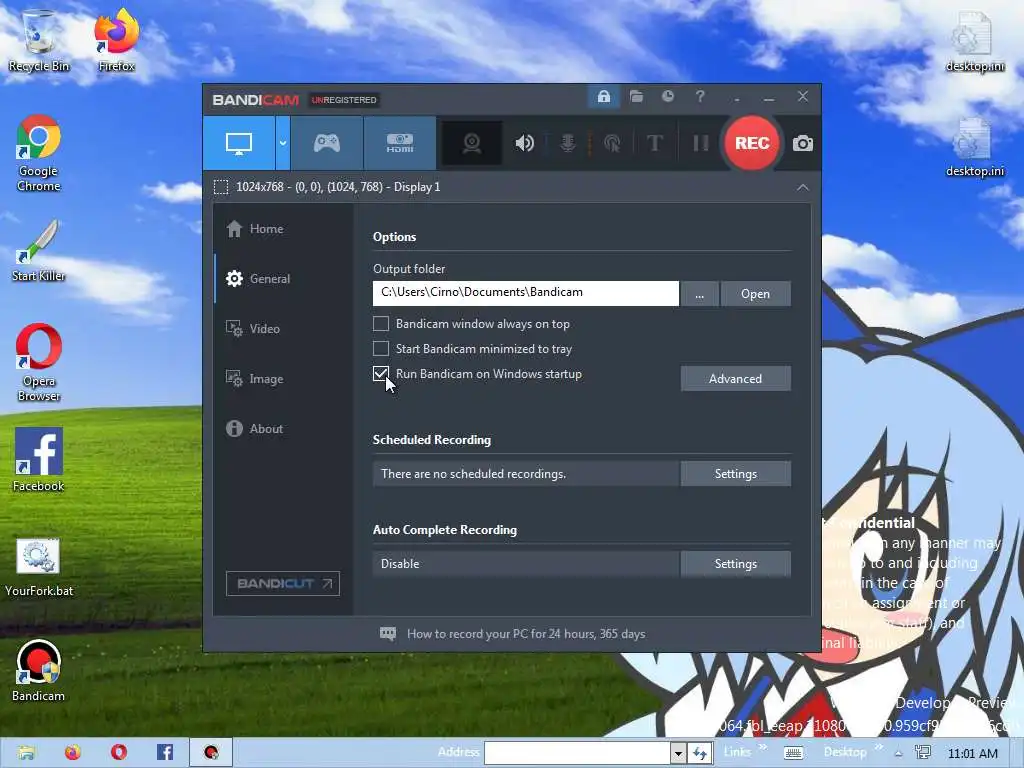Click 'How to record your PC' tip link

point(526,633)
